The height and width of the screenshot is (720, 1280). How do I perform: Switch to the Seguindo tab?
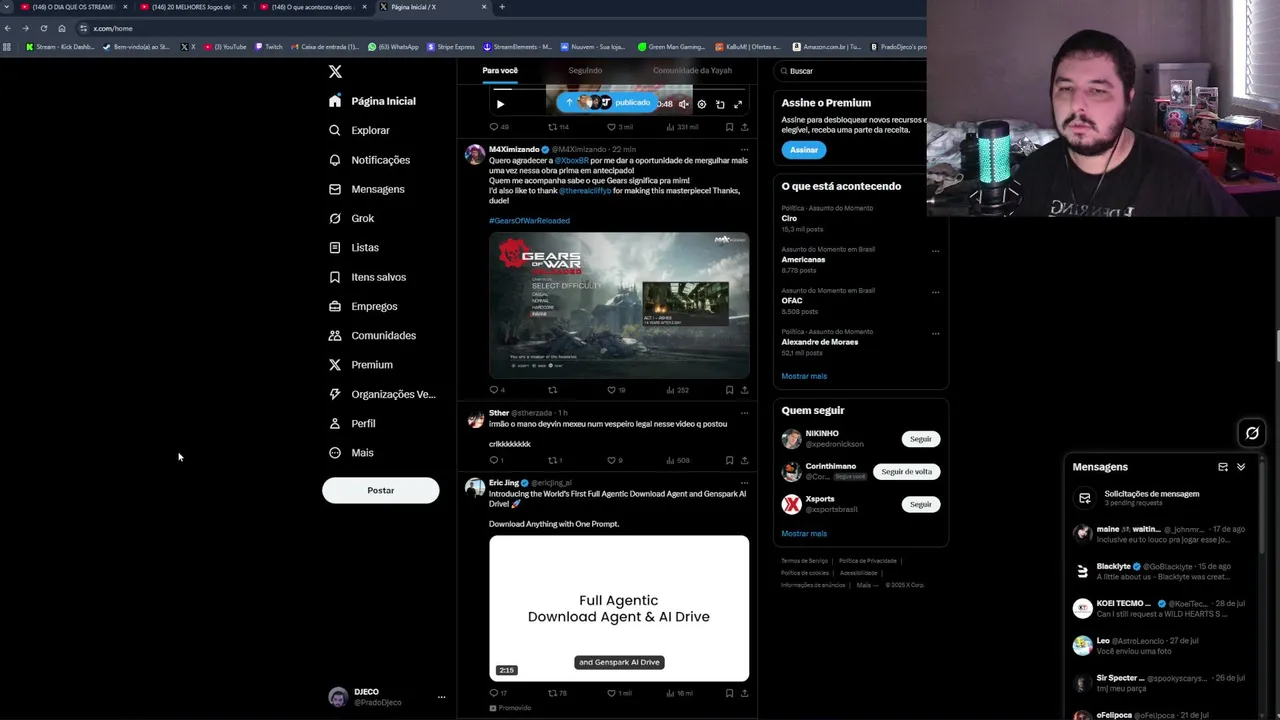pyautogui.click(x=585, y=71)
